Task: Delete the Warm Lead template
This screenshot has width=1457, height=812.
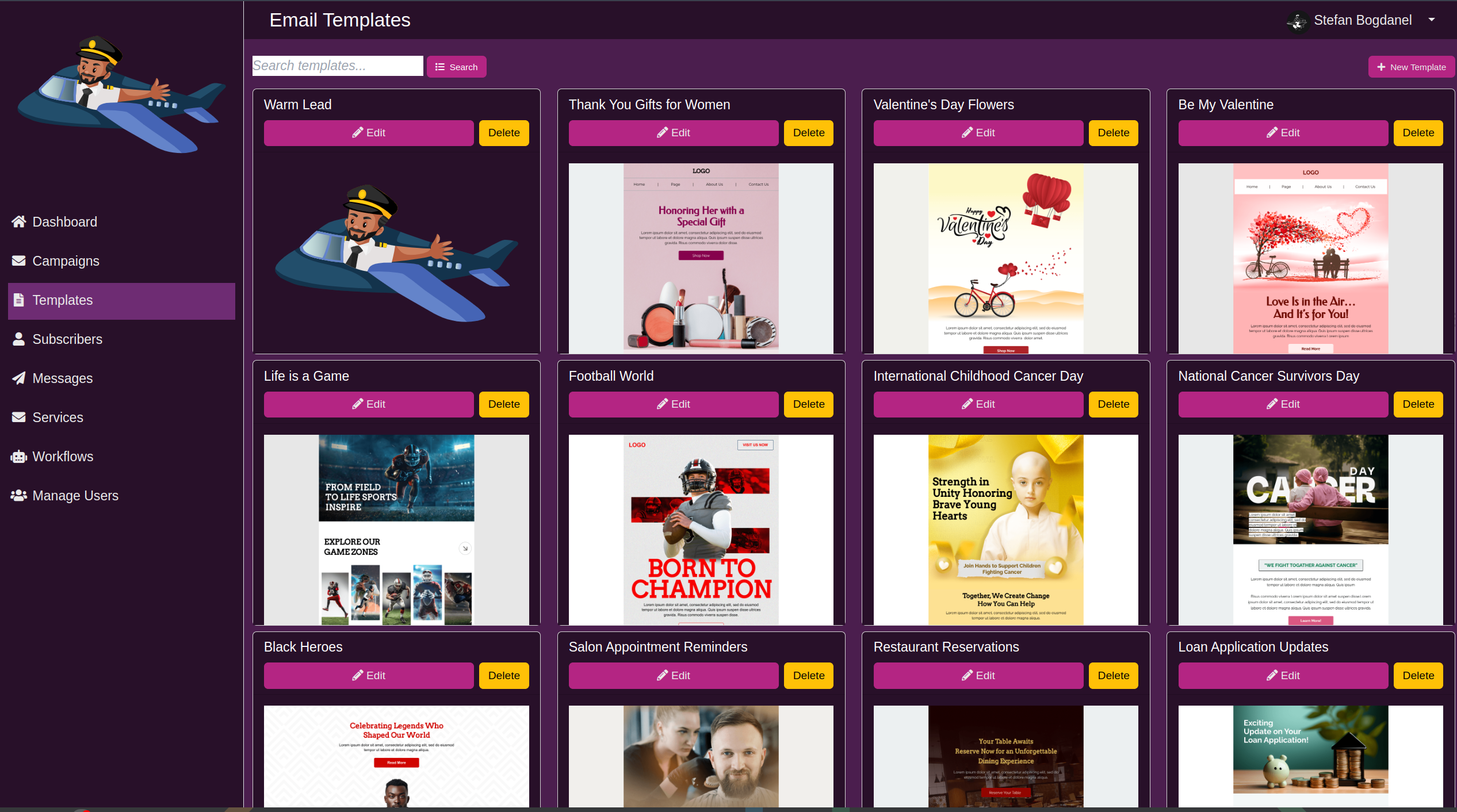Action: click(504, 133)
